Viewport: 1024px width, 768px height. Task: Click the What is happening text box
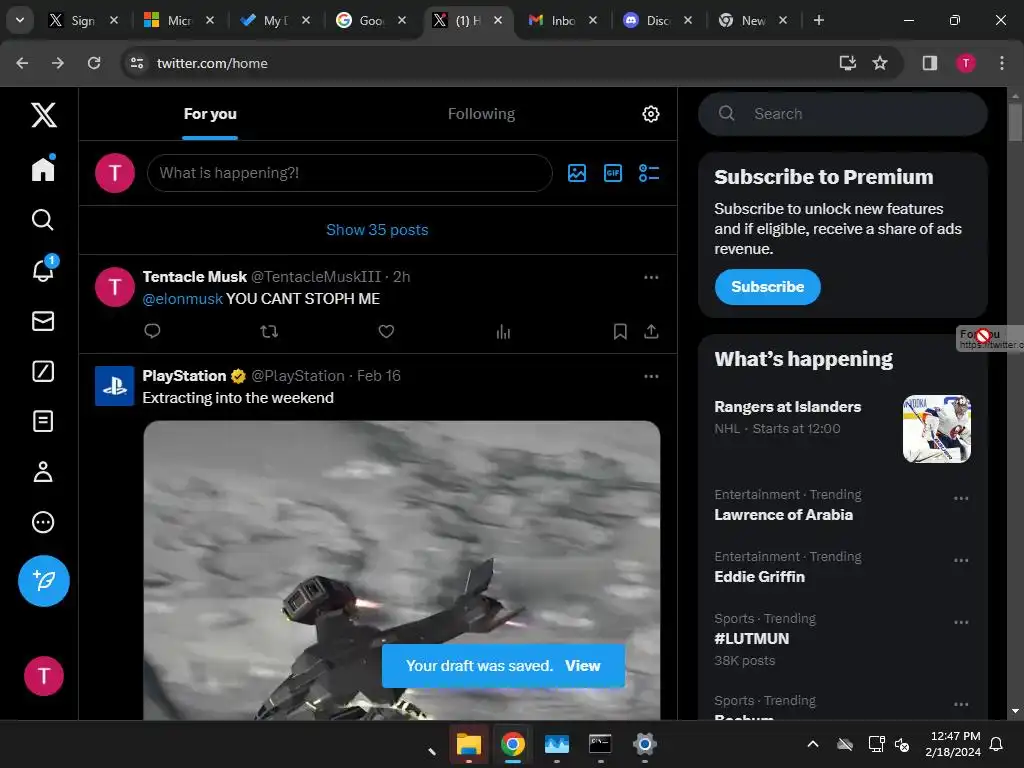tap(349, 173)
